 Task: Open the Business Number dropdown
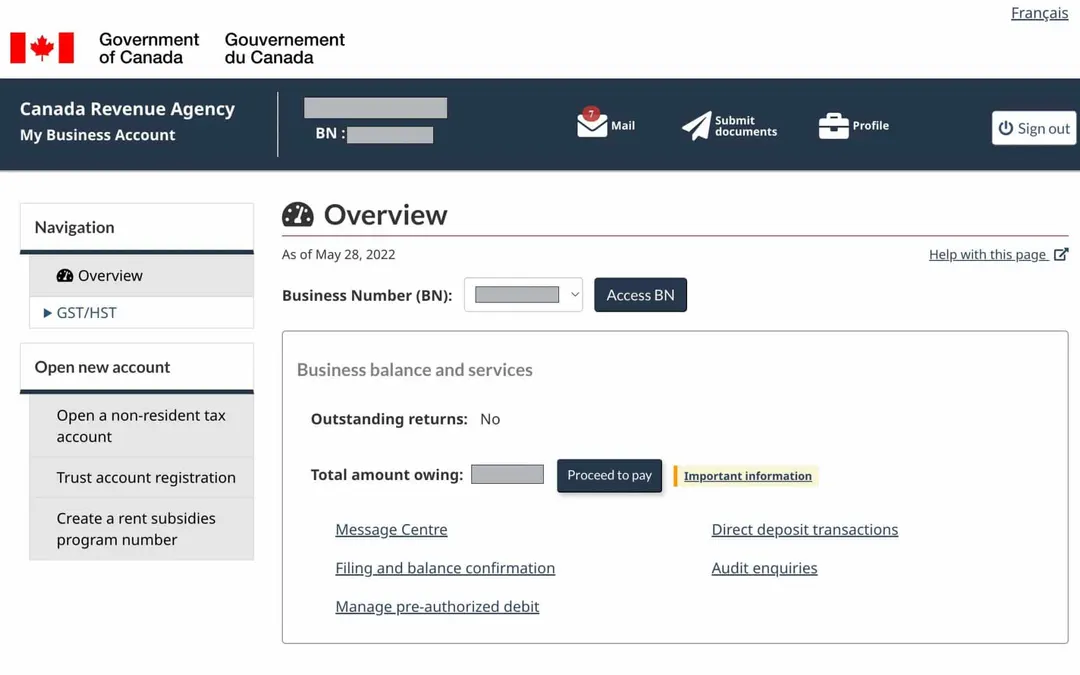523,295
